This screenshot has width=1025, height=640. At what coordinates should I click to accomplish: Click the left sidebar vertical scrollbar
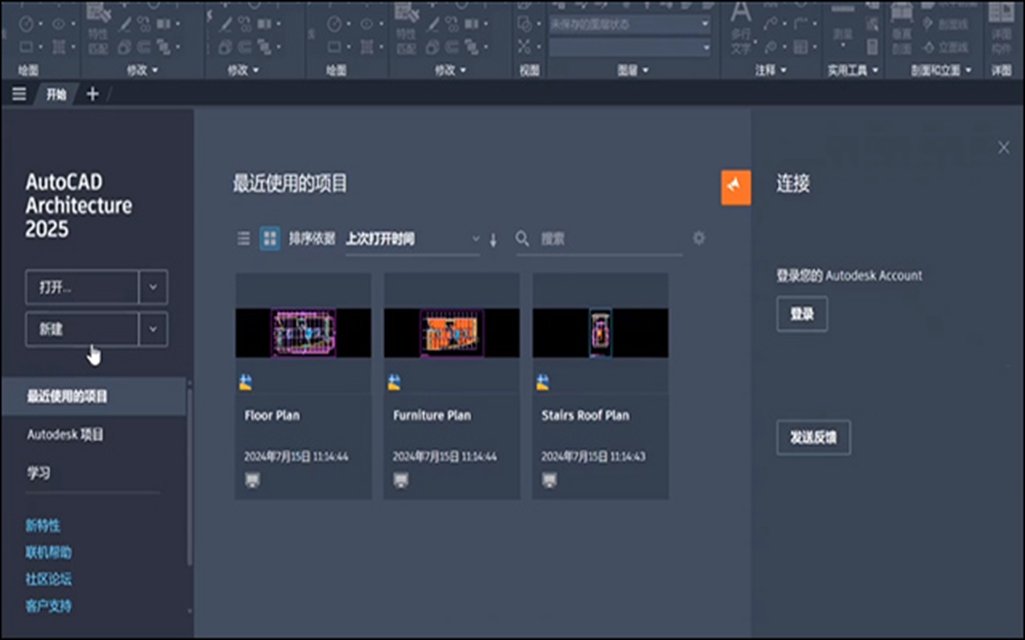[190, 477]
